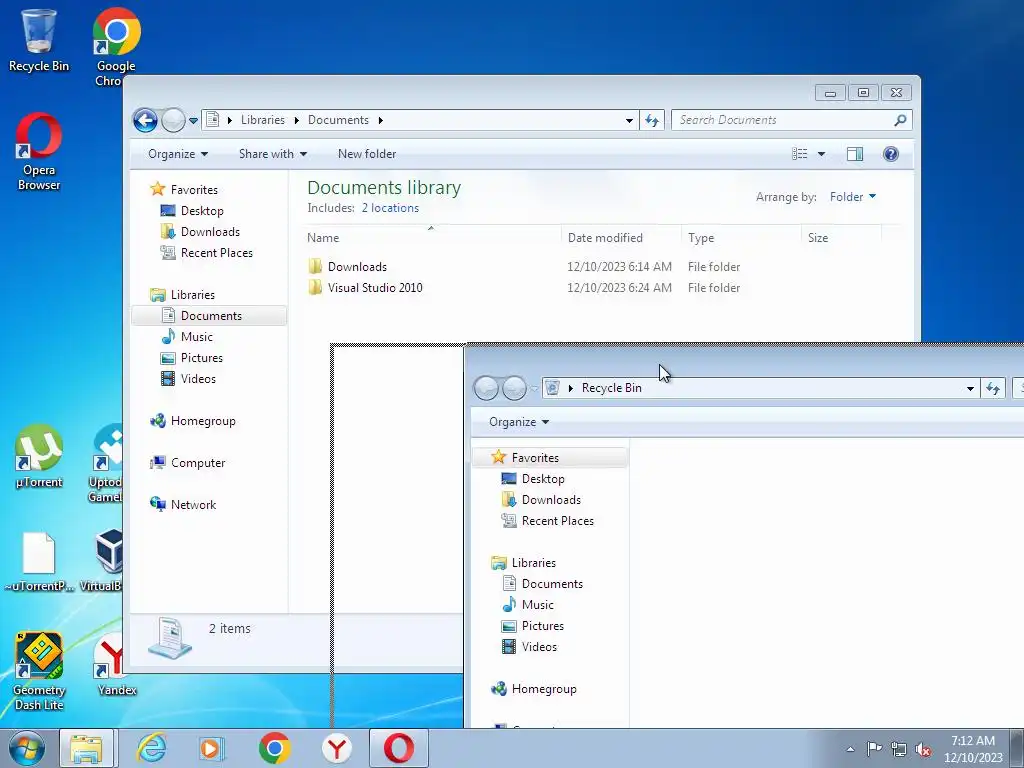Select the VirtualBox desktop shortcut

point(104,561)
